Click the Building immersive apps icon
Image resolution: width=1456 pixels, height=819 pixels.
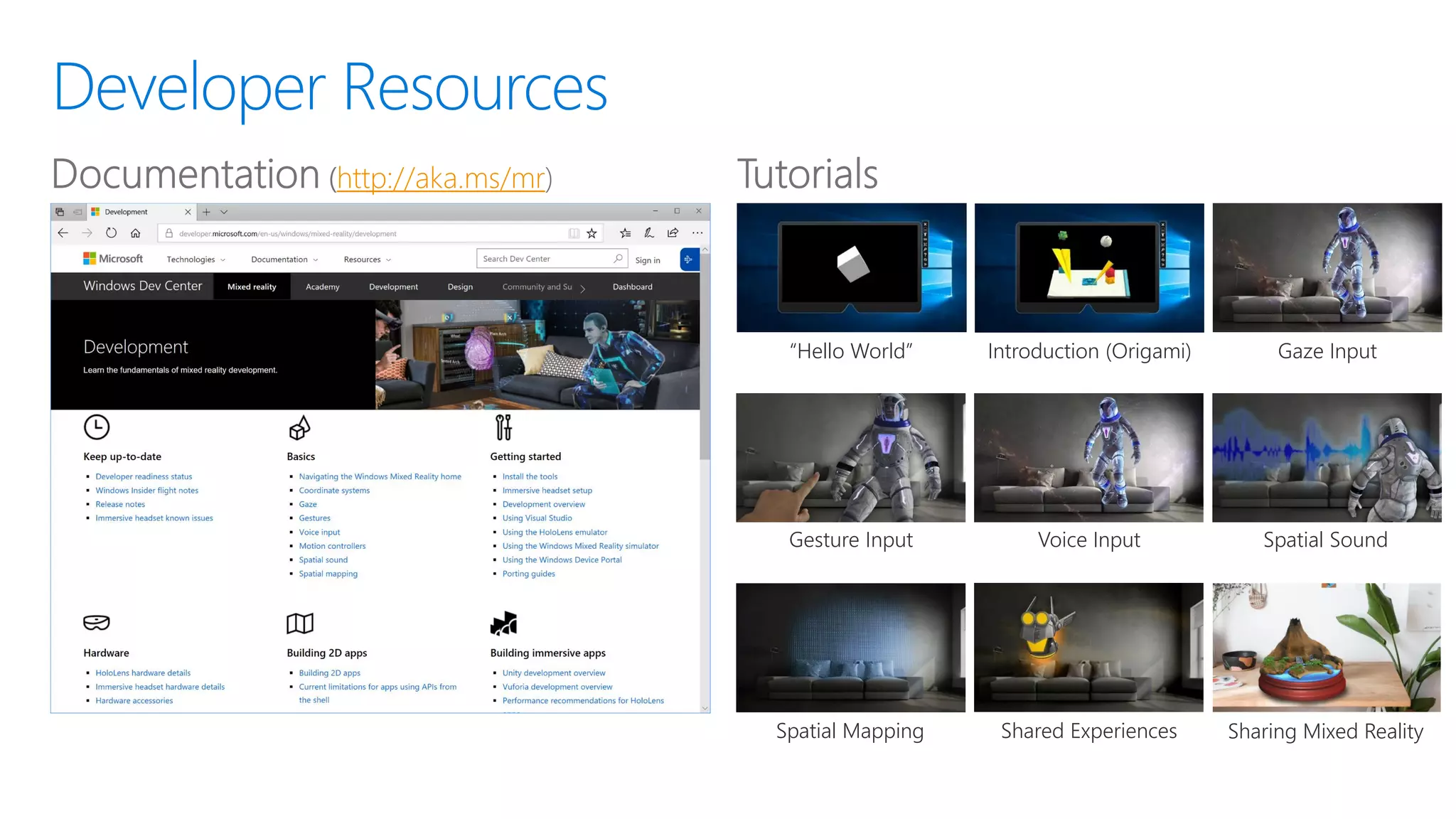tap(504, 623)
